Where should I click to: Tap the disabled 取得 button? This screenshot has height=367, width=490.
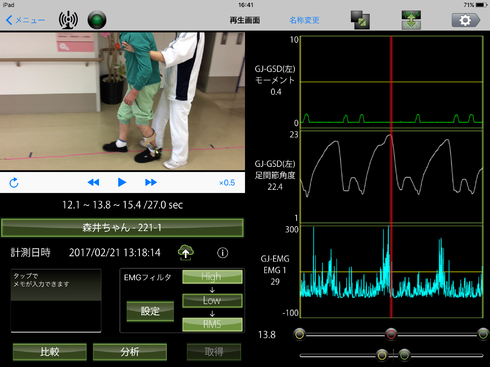214,352
